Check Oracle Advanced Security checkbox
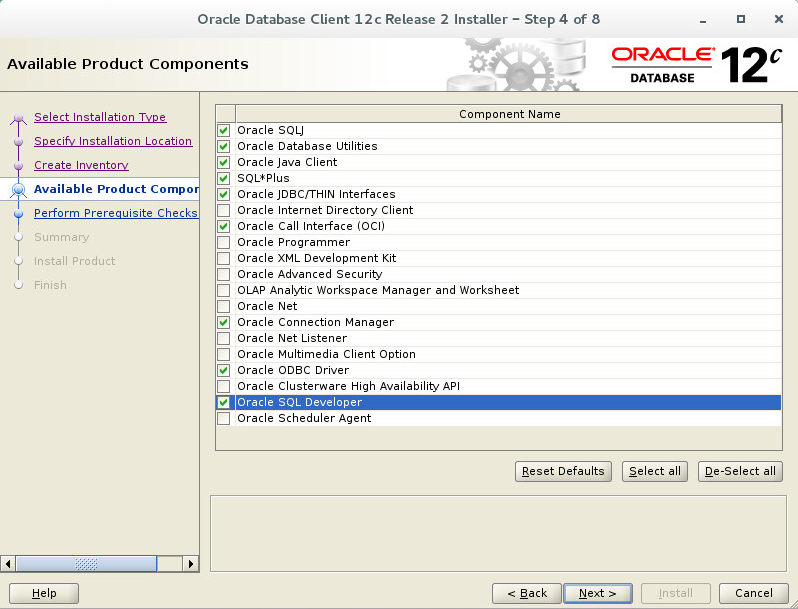798x609 pixels. [x=223, y=275]
